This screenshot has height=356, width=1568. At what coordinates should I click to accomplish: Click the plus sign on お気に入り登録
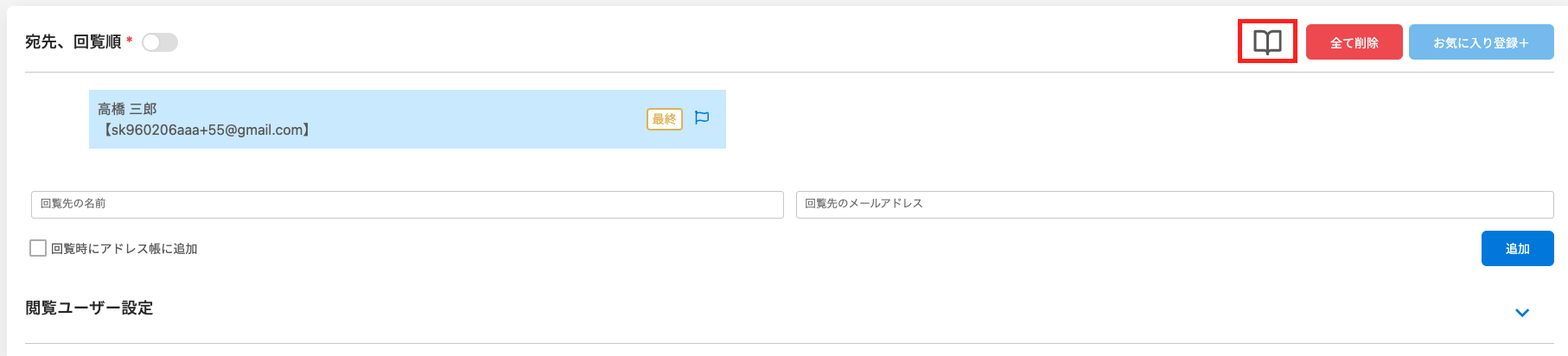pyautogui.click(x=1524, y=42)
